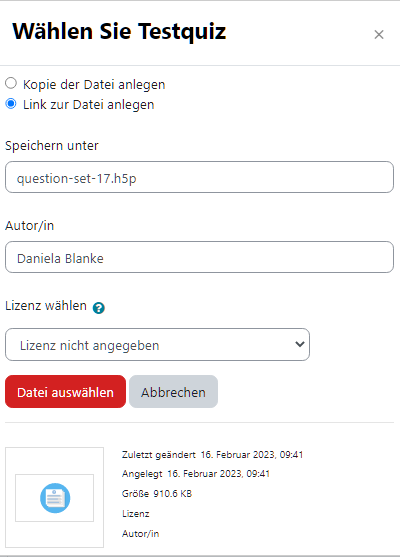Click the Speichern unter label
The image size is (400, 557).
52,146
